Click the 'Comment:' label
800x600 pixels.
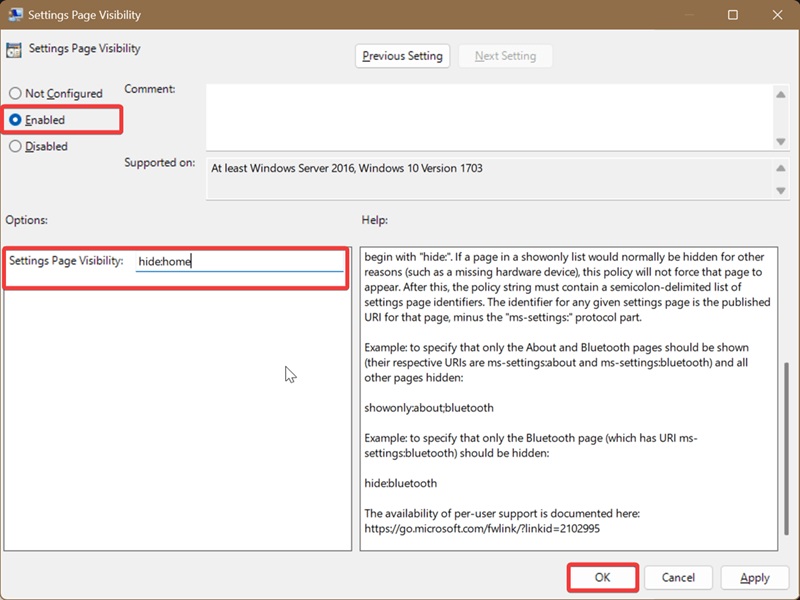tap(150, 89)
